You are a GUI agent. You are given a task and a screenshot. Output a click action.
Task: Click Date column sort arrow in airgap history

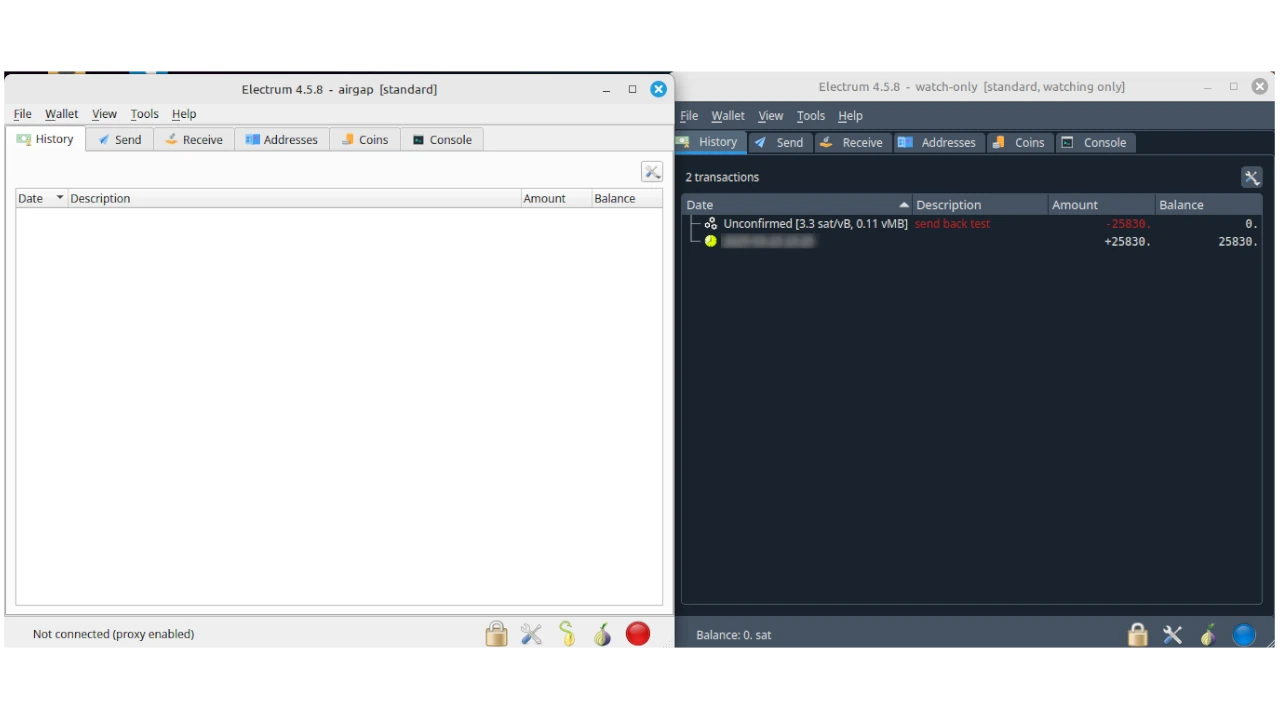coord(59,198)
